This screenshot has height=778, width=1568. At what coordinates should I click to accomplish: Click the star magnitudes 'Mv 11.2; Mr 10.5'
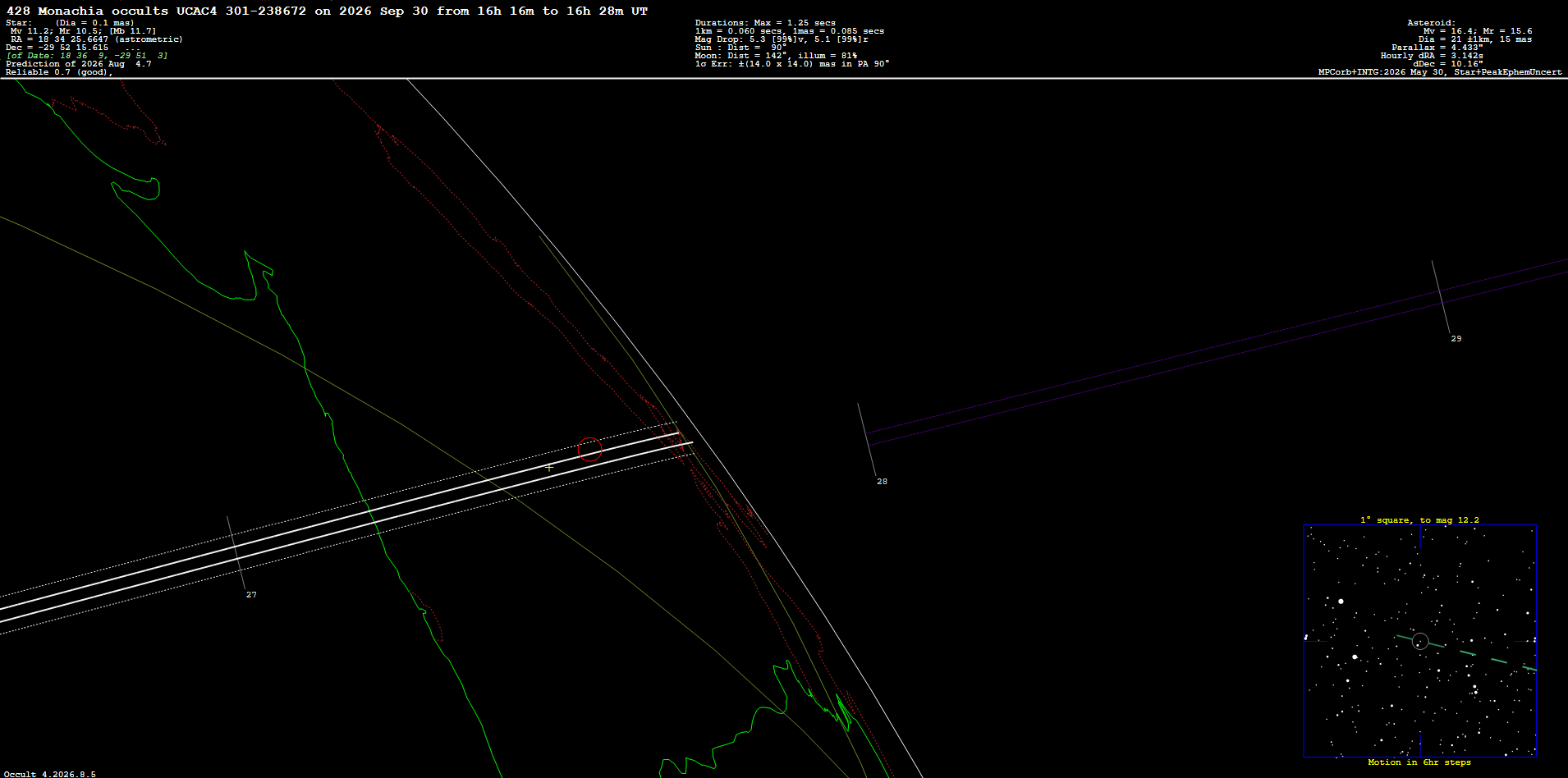(x=56, y=31)
